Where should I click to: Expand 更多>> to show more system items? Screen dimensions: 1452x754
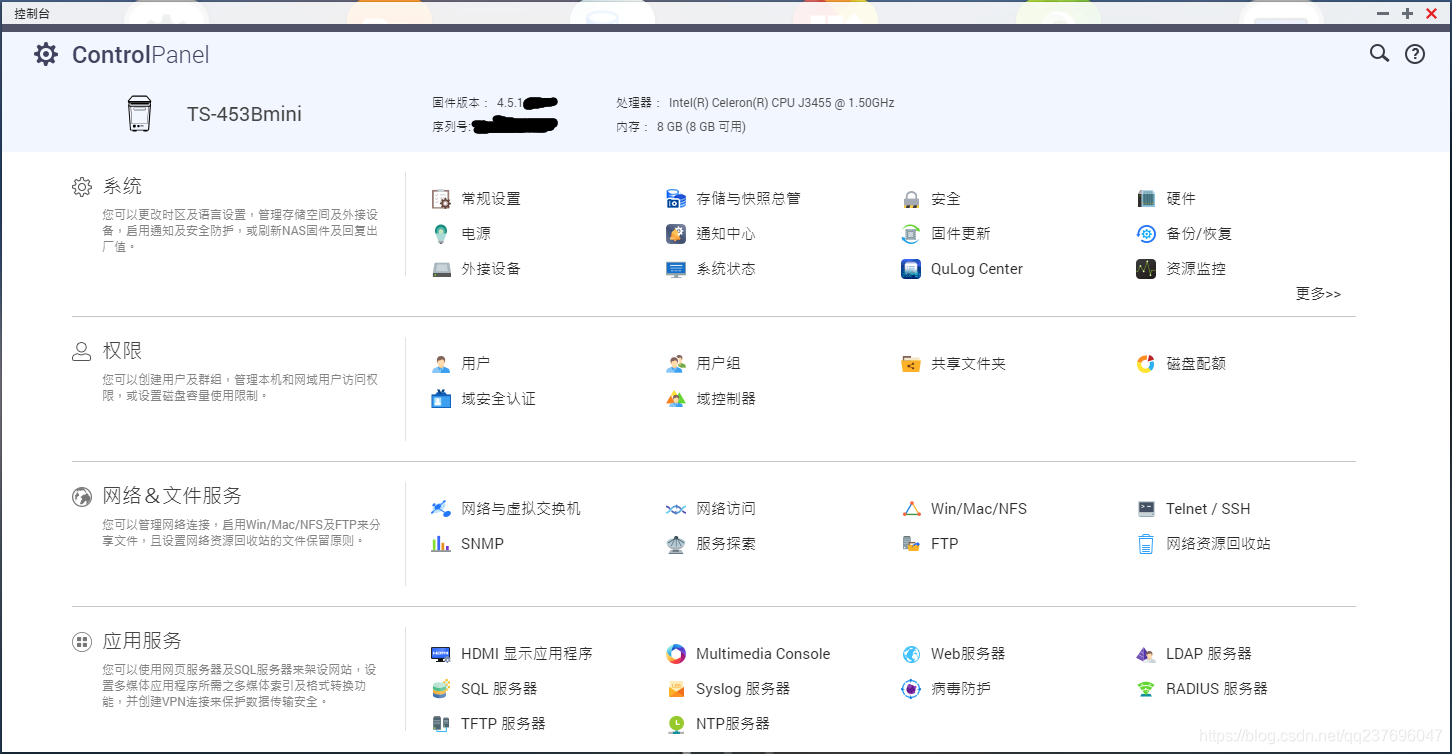tap(1318, 293)
